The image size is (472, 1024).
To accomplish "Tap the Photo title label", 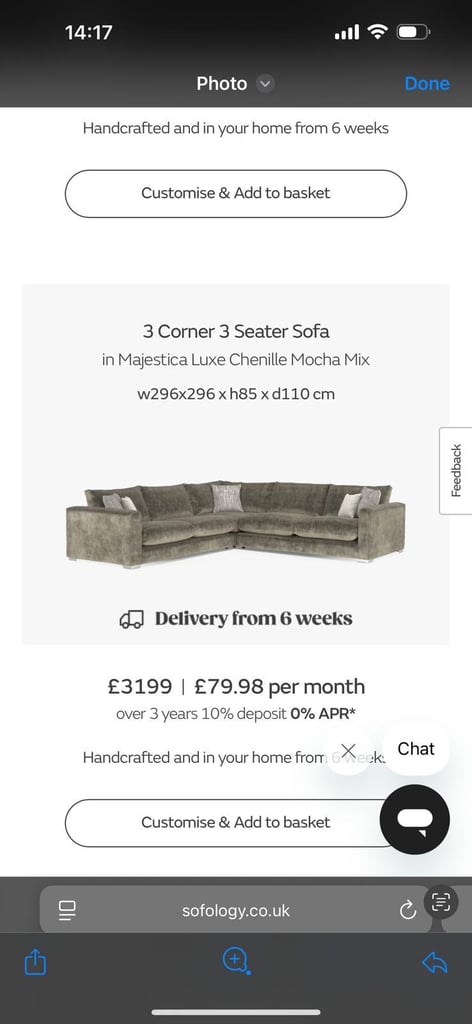I will point(222,84).
